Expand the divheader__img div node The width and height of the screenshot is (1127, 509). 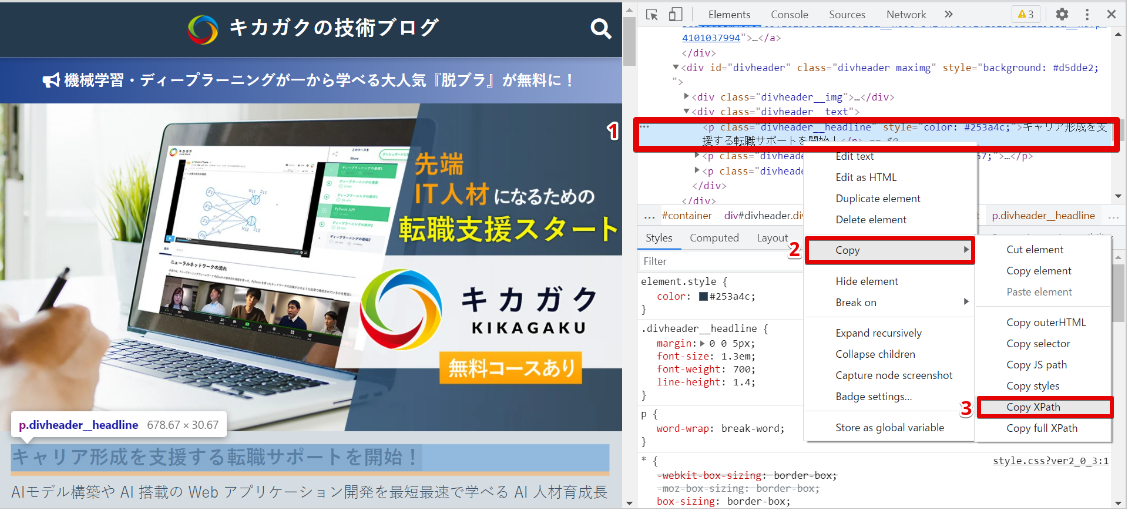(686, 96)
